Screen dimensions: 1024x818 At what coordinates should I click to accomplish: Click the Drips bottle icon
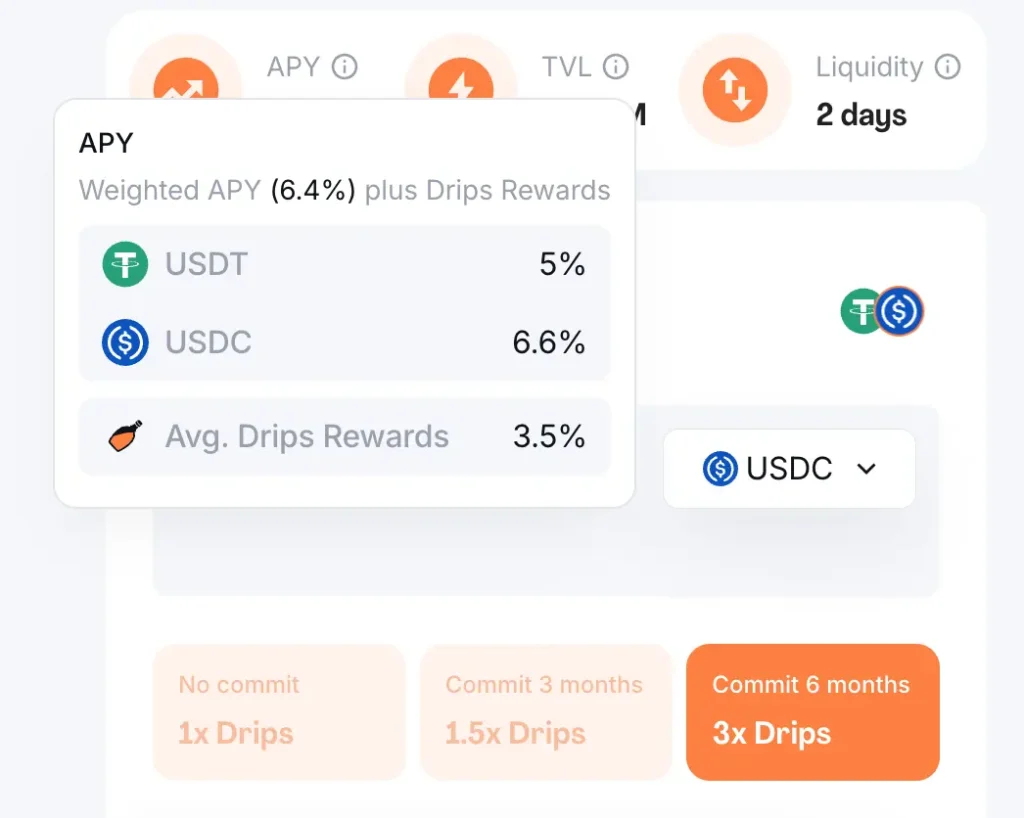coord(125,437)
